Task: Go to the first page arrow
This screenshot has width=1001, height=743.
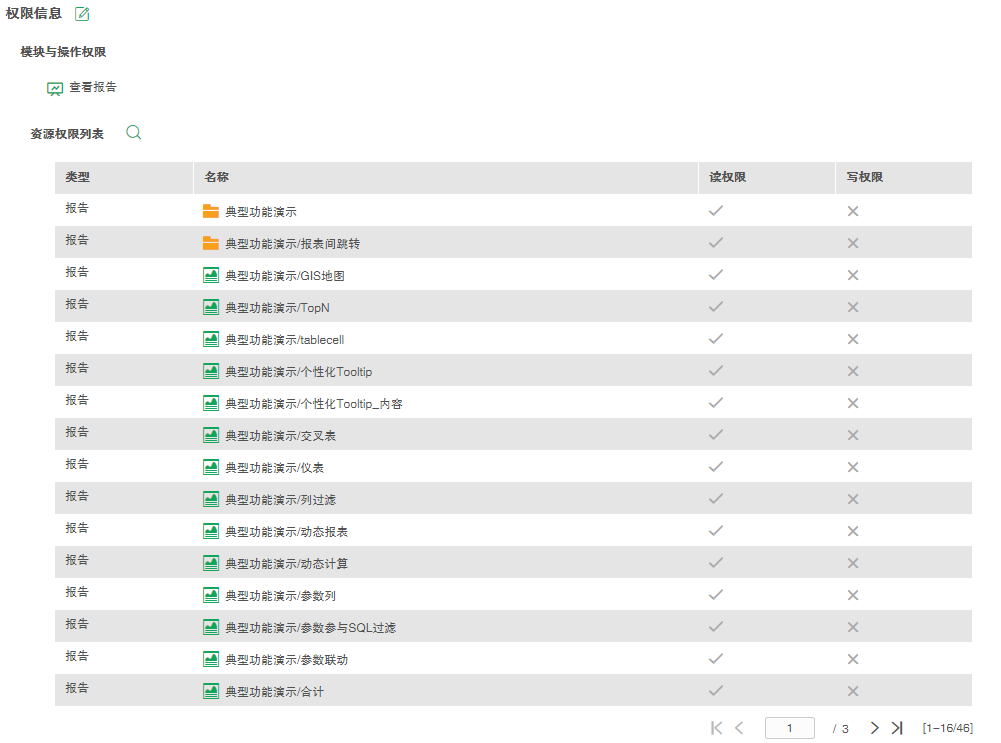Action: (716, 728)
